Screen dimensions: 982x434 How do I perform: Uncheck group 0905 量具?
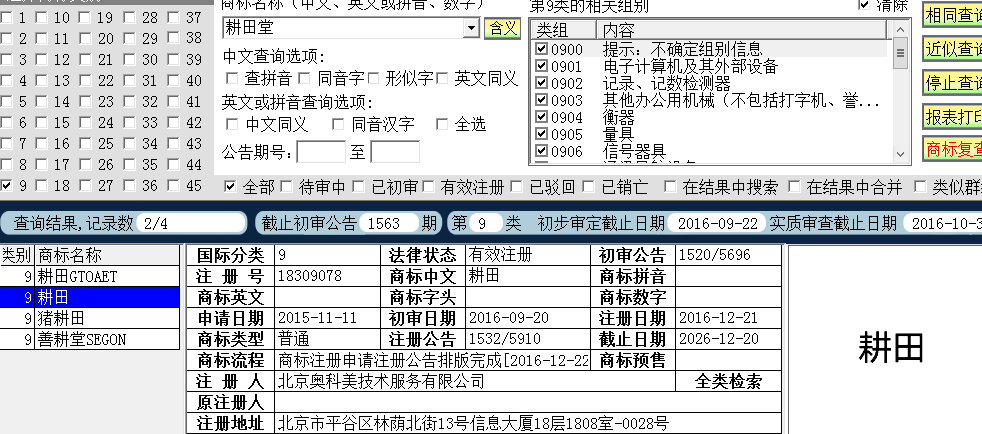click(x=542, y=134)
